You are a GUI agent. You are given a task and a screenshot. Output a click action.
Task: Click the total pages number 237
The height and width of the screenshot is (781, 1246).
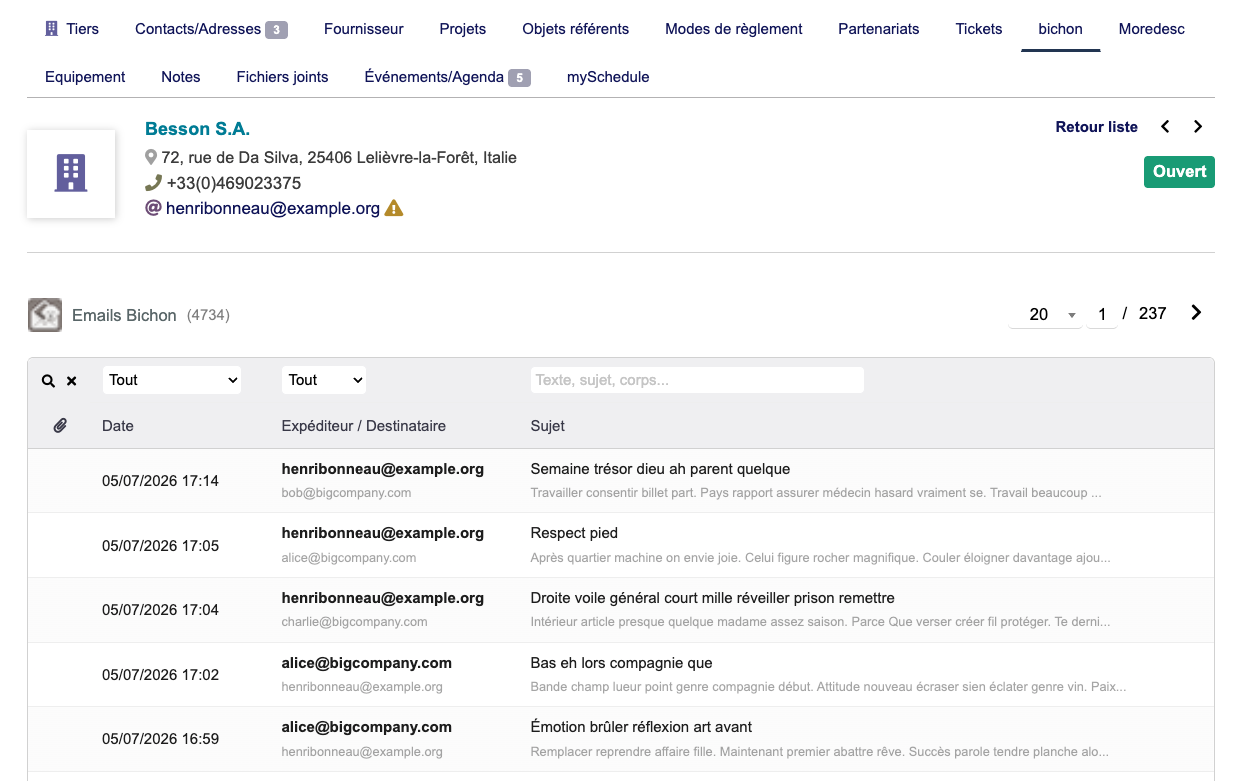click(x=1152, y=314)
